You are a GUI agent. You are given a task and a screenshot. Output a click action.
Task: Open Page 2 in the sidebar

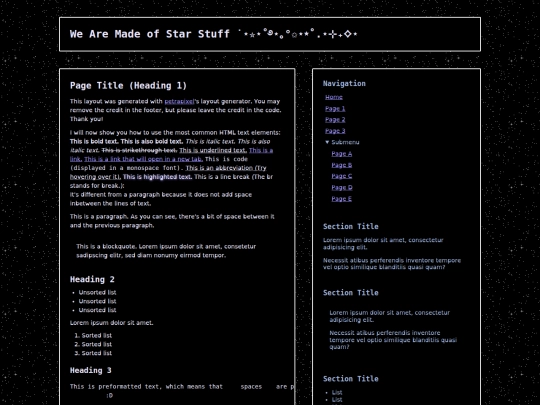(335, 120)
